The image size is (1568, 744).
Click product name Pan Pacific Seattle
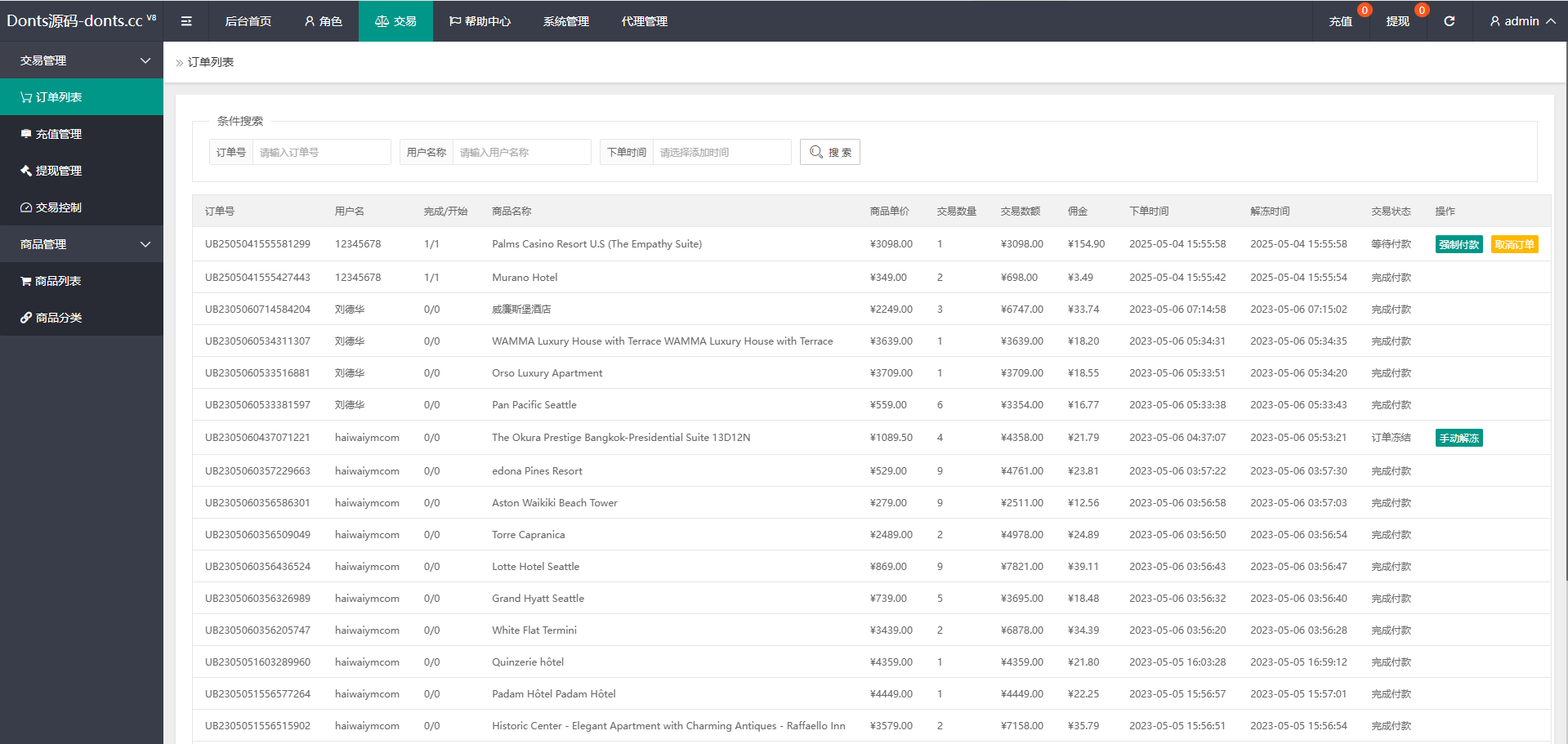pos(534,405)
